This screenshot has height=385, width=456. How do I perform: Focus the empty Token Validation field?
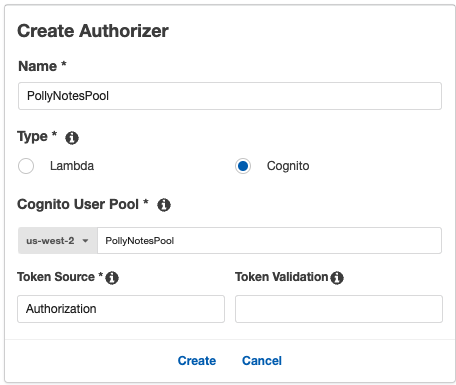pyautogui.click(x=339, y=309)
